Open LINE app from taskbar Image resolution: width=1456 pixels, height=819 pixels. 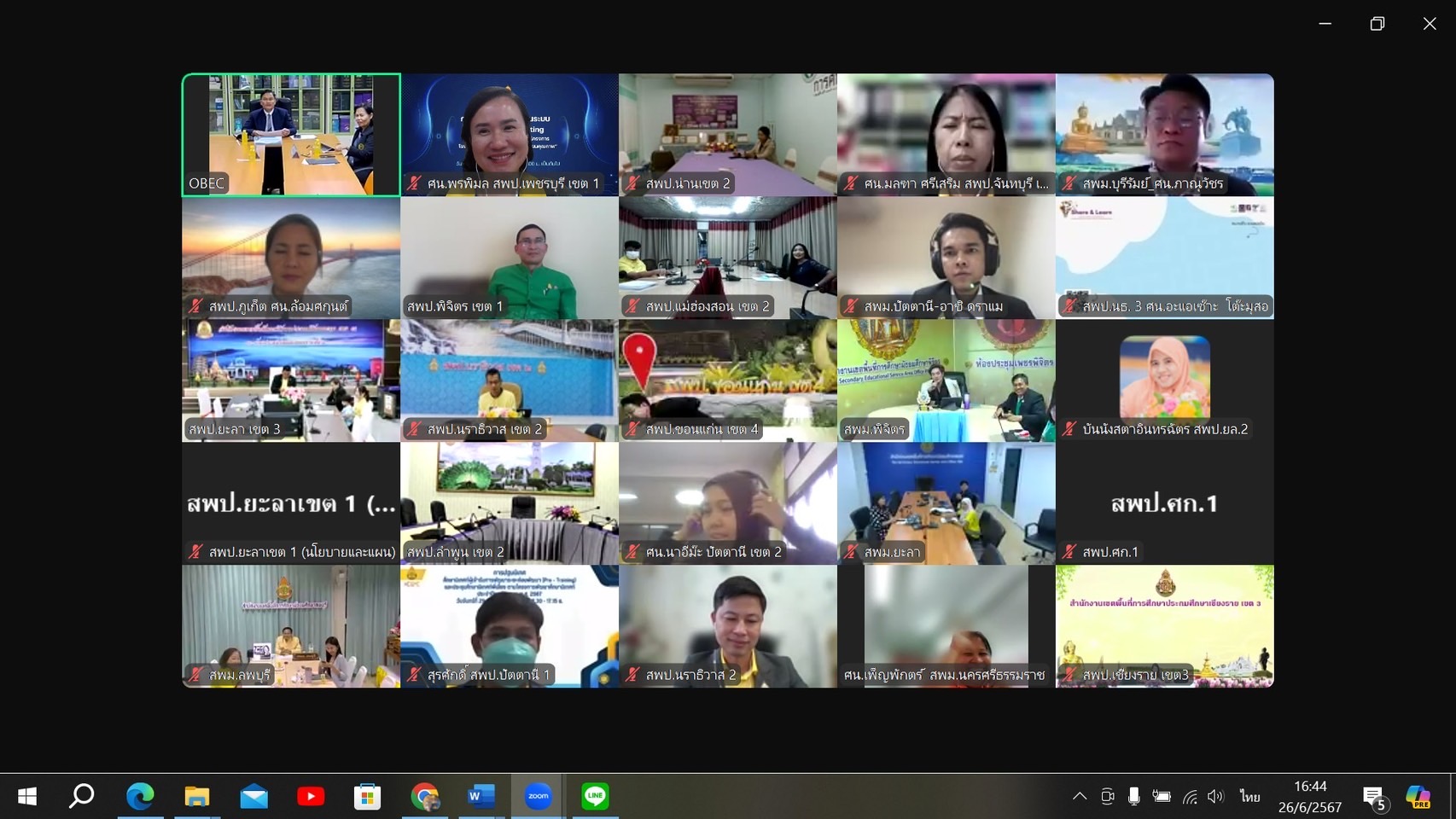595,797
